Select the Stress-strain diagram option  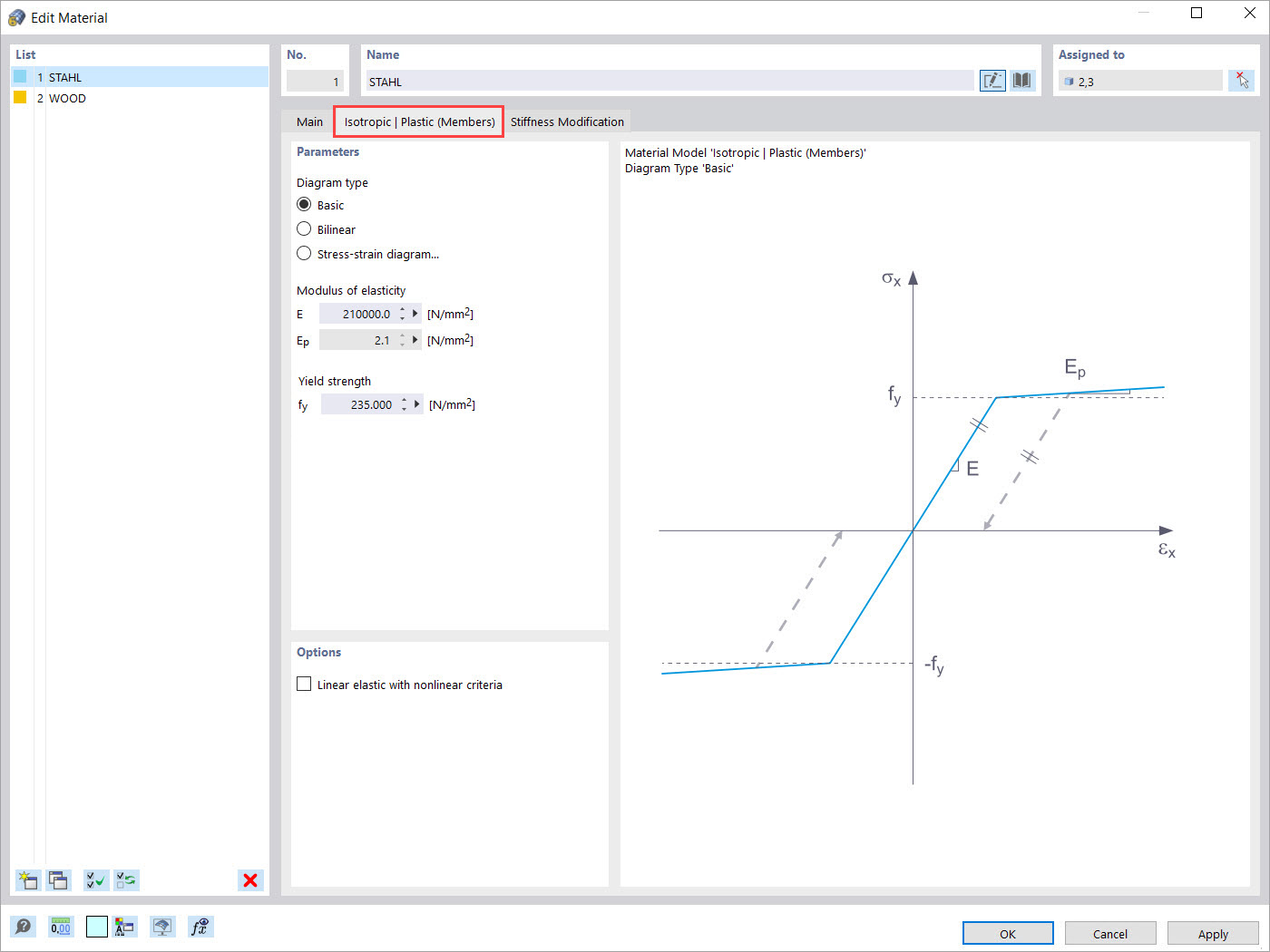click(x=304, y=254)
